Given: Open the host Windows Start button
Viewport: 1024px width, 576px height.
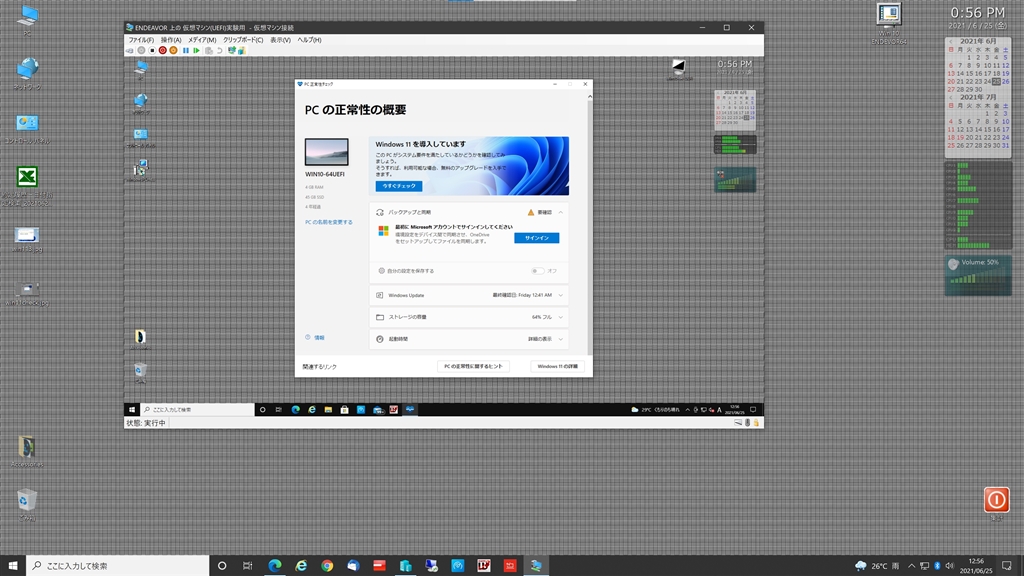Looking at the screenshot, I should pyautogui.click(x=12, y=566).
